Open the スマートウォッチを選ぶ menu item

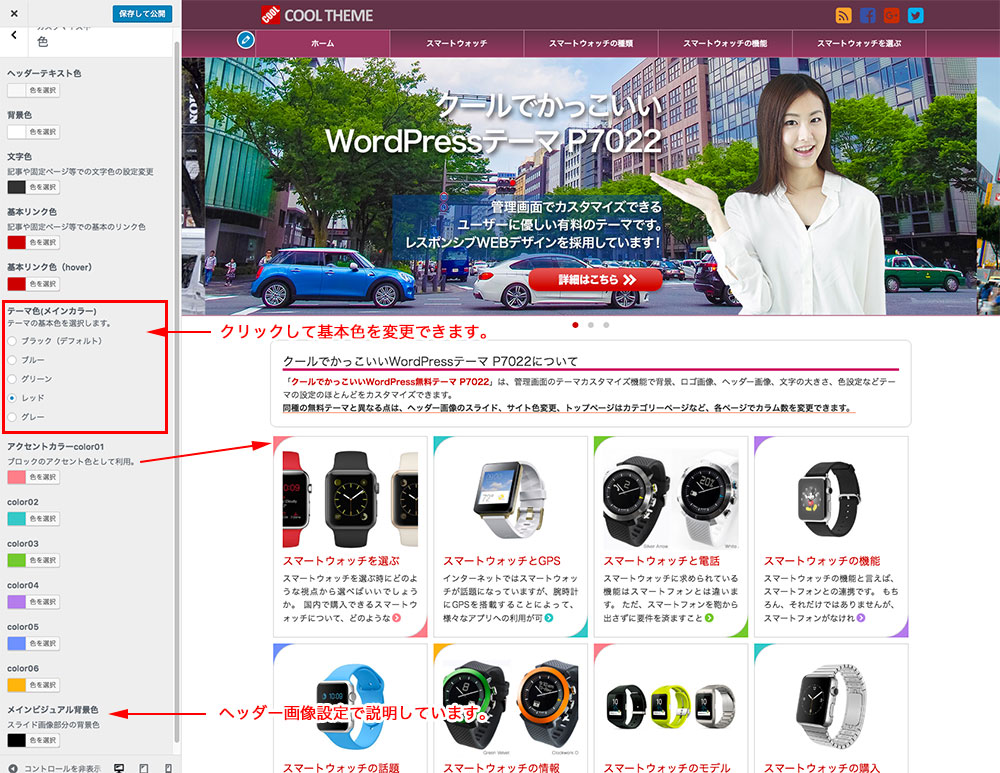point(859,43)
